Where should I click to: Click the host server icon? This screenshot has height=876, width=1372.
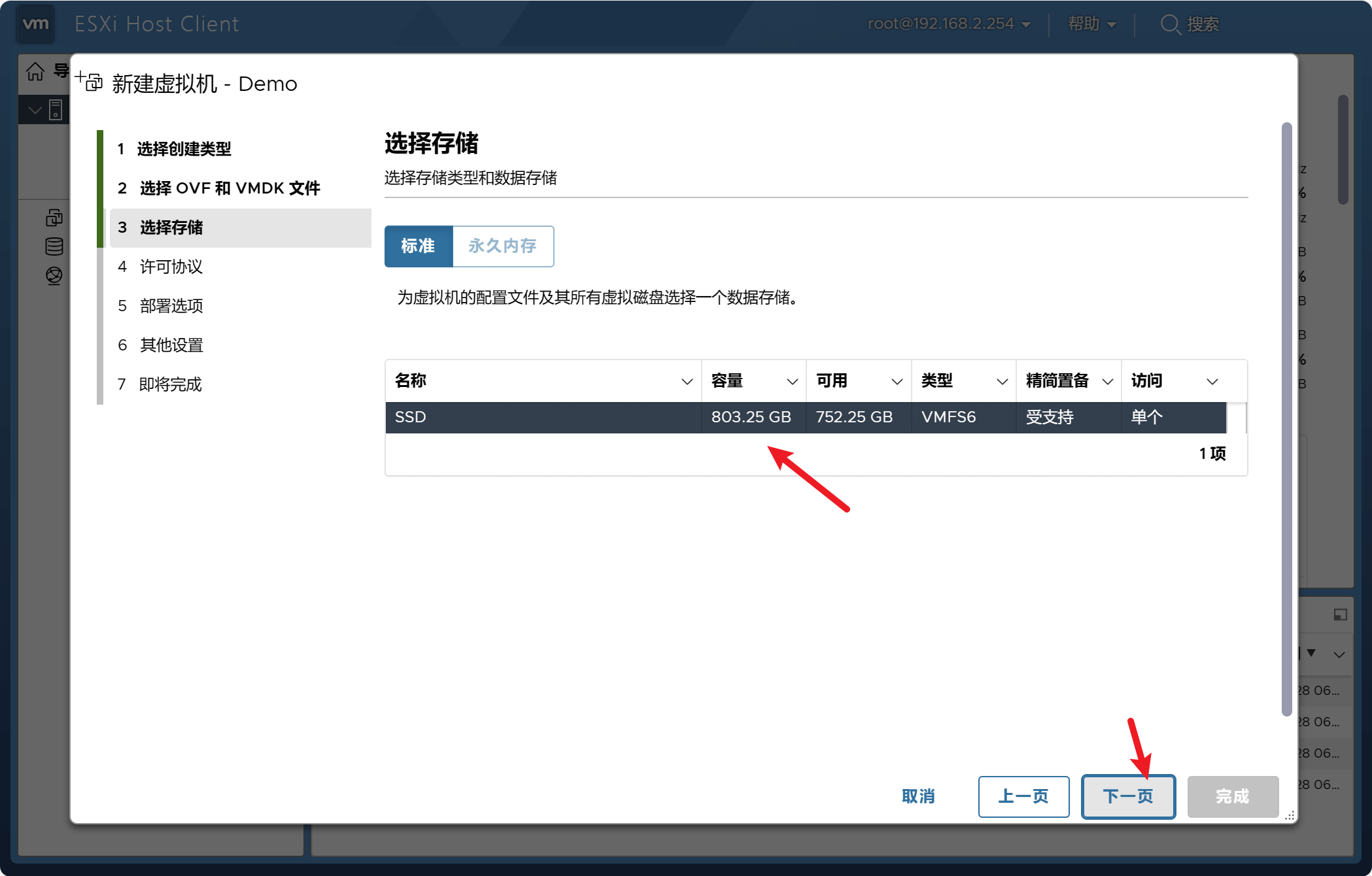click(56, 110)
